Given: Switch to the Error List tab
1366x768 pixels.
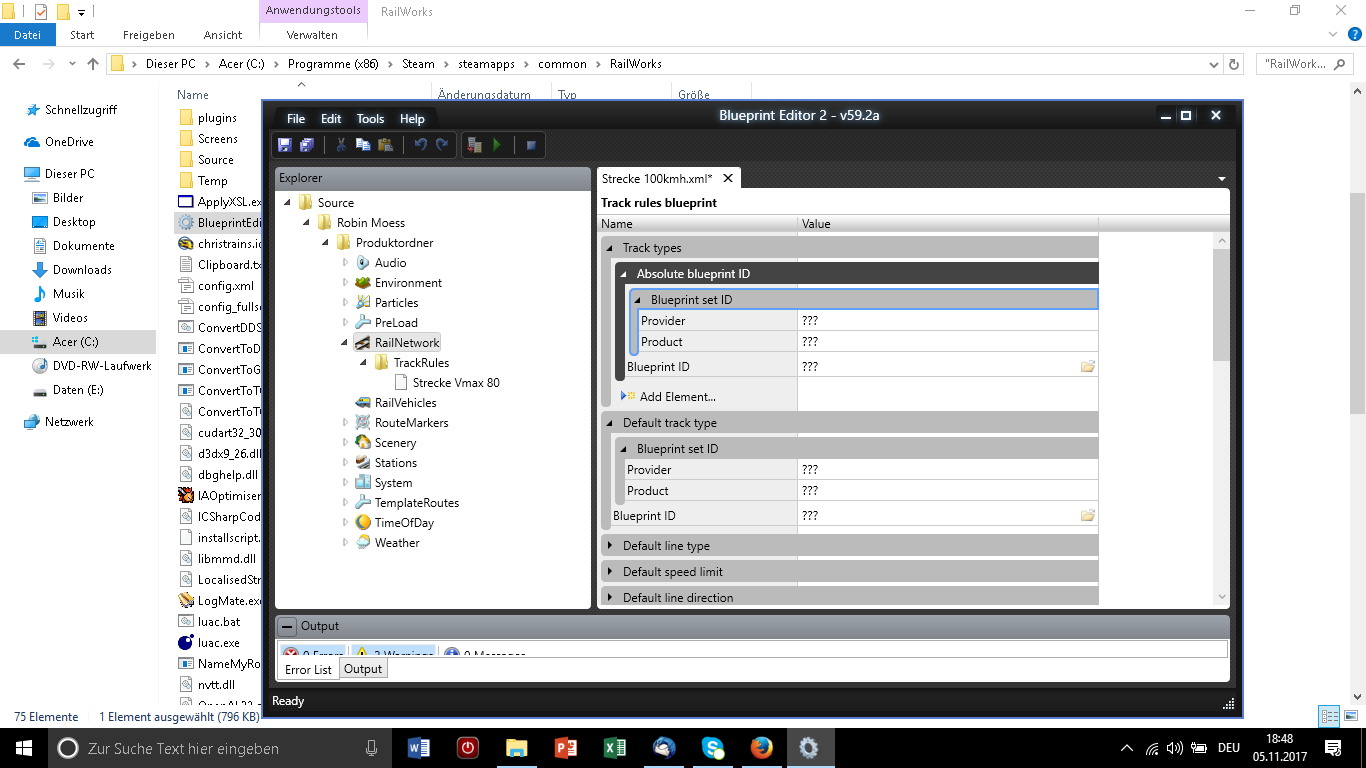Looking at the screenshot, I should click(308, 670).
